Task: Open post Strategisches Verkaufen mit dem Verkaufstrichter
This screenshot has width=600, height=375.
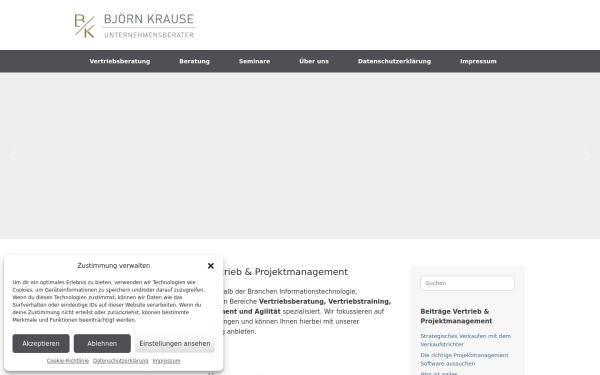Action: point(465,340)
